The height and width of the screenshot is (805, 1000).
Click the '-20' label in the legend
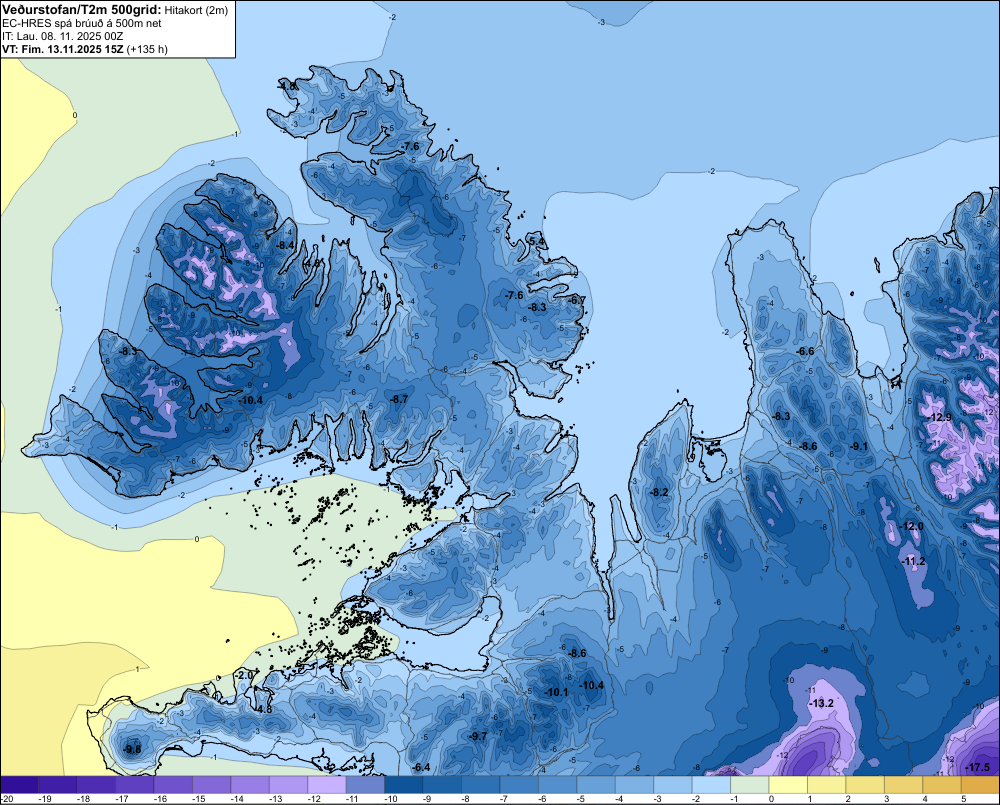(x=6, y=799)
